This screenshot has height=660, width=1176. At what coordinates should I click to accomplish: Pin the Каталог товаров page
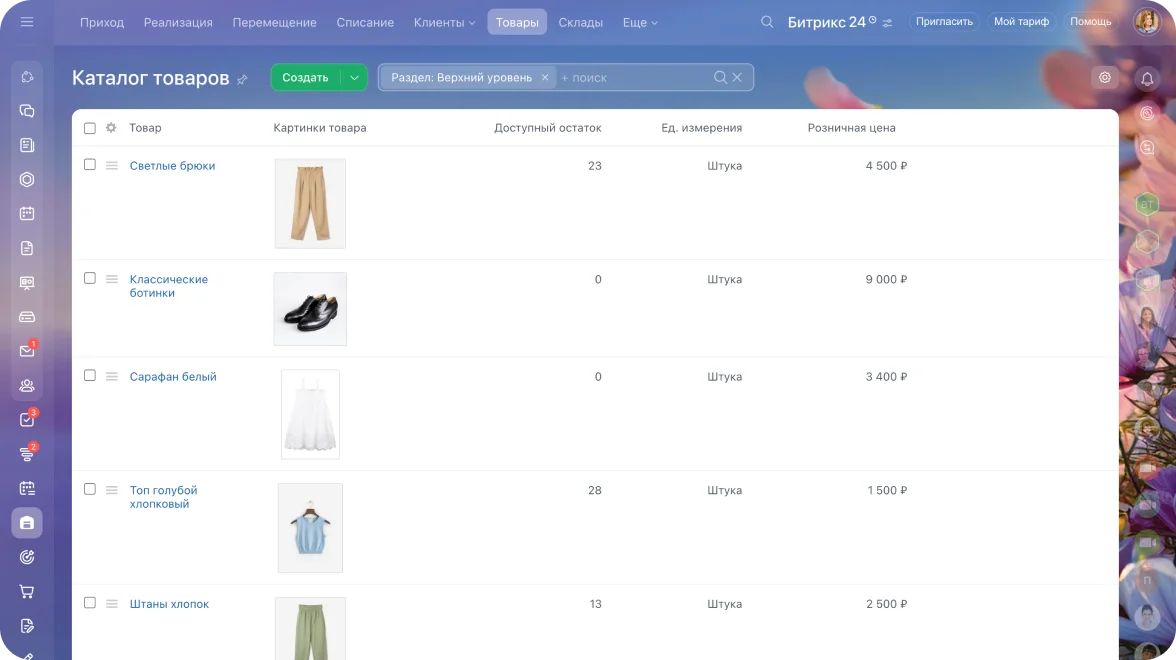pyautogui.click(x=242, y=80)
